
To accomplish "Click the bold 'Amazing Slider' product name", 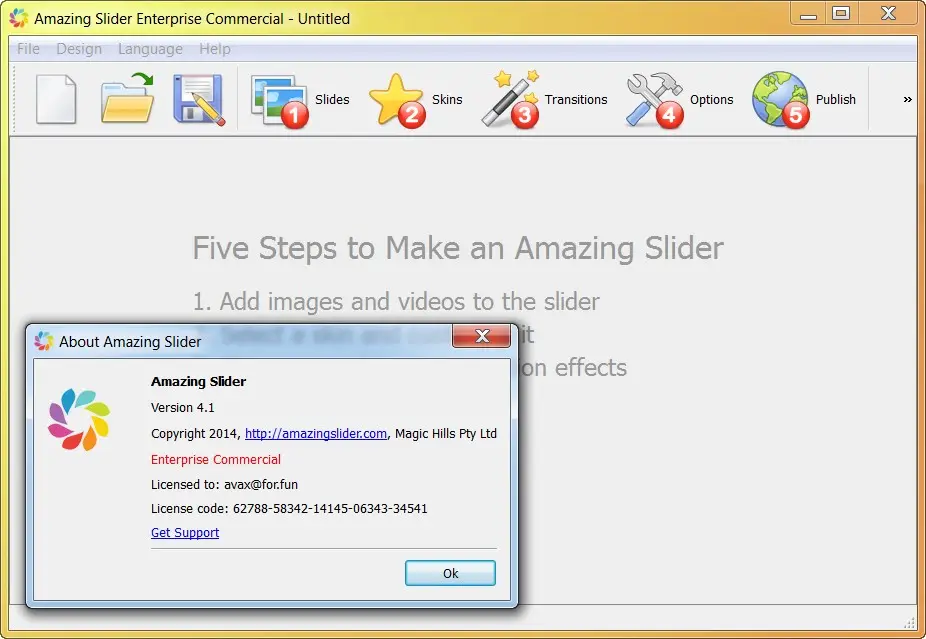I will [x=198, y=382].
